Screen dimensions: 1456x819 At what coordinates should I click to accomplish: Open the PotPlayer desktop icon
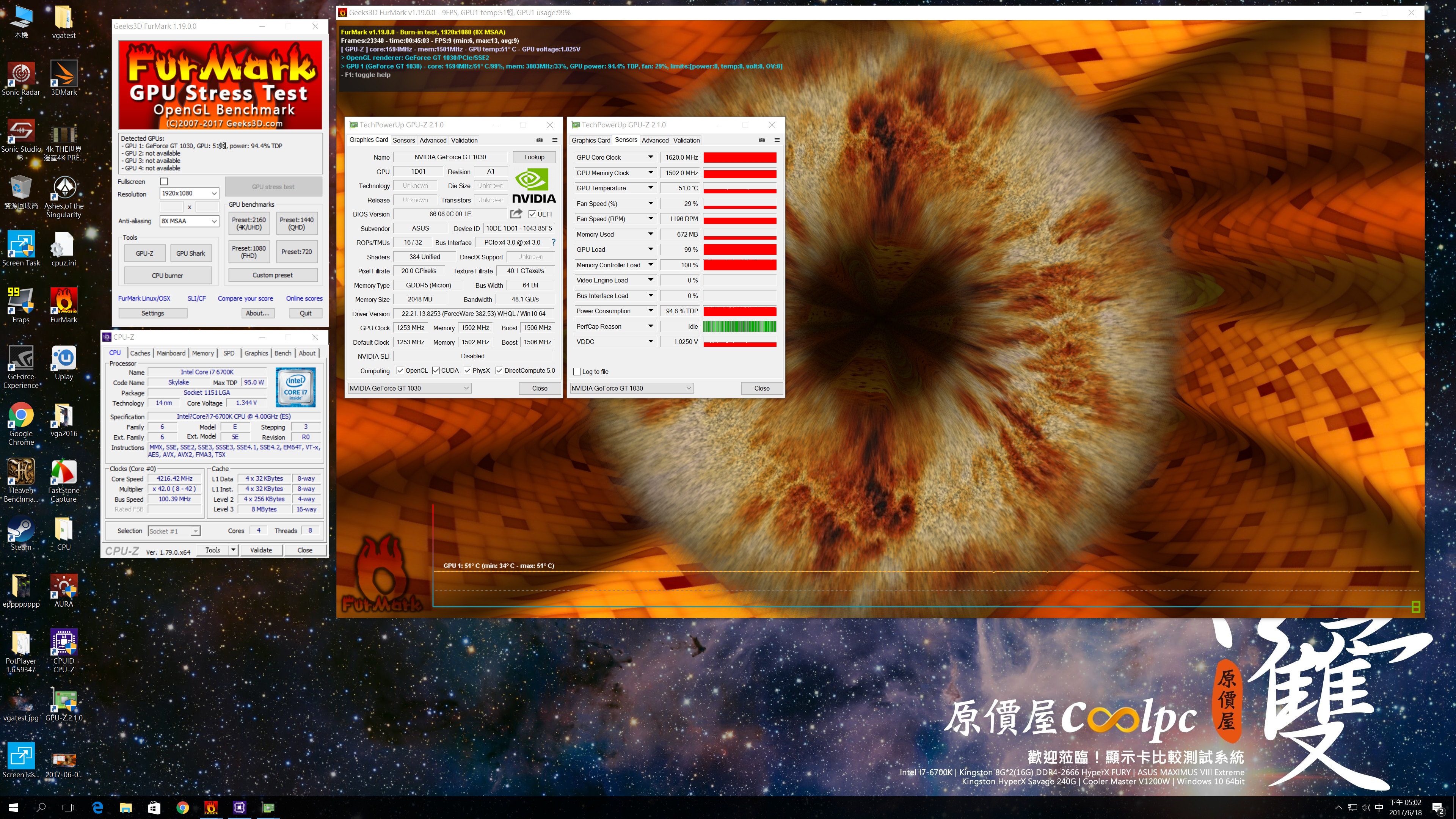click(x=21, y=651)
